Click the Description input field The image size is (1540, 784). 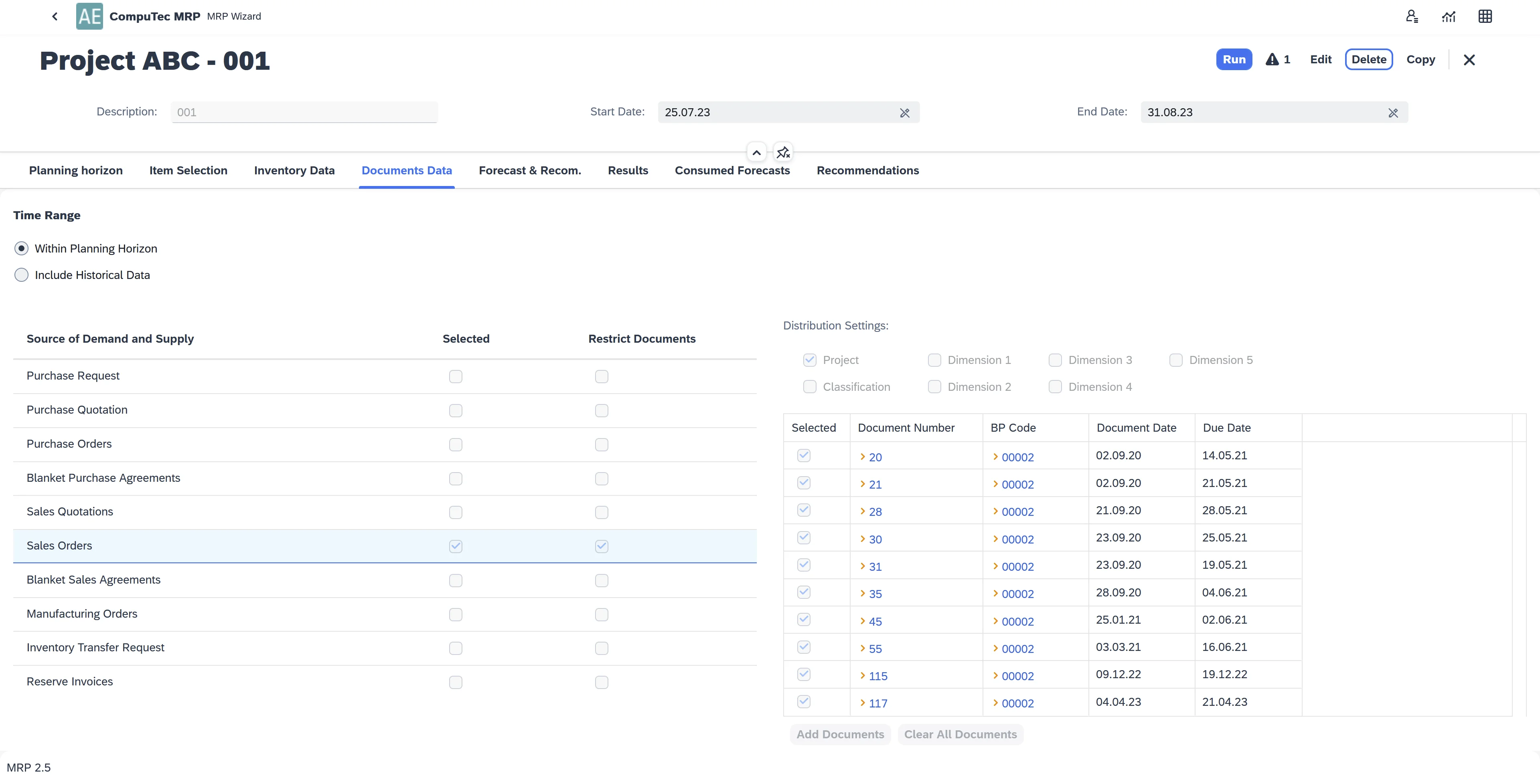[304, 113]
